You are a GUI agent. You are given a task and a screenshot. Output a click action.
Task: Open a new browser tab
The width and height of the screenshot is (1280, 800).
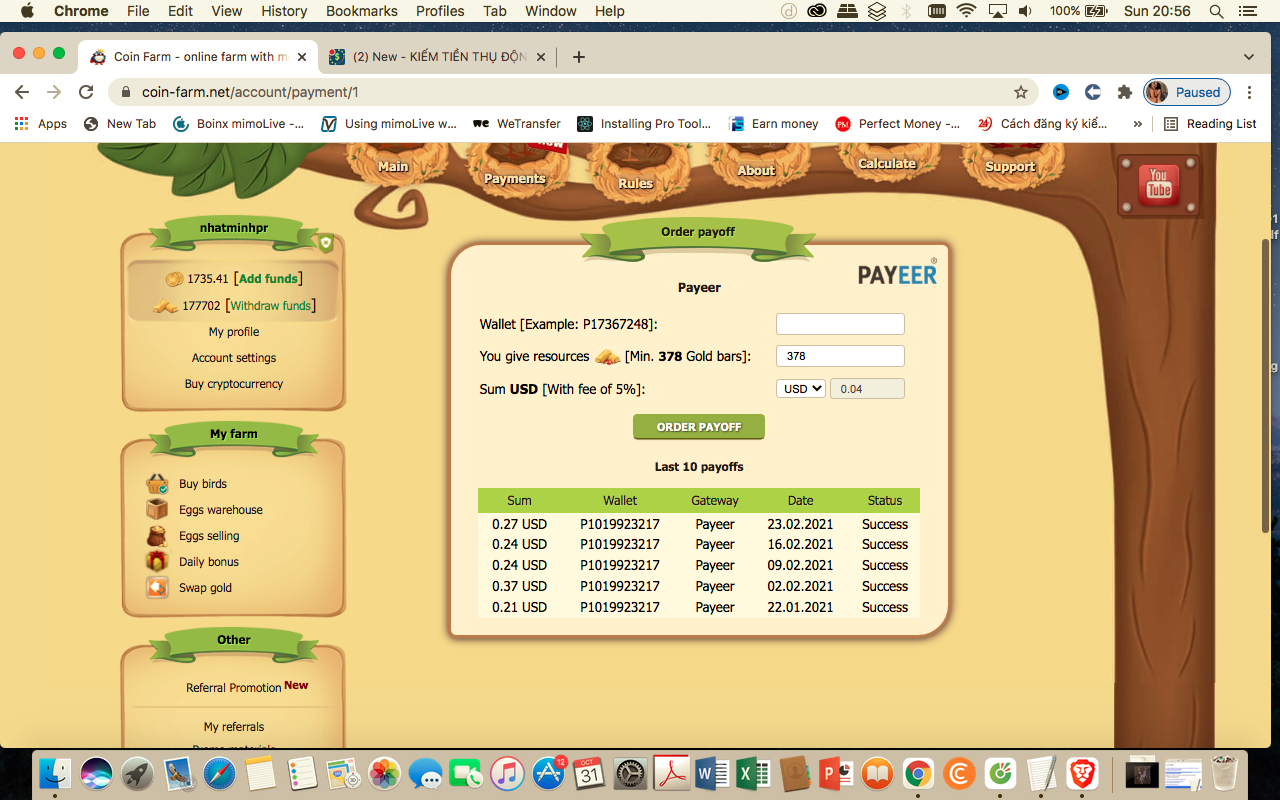(579, 57)
